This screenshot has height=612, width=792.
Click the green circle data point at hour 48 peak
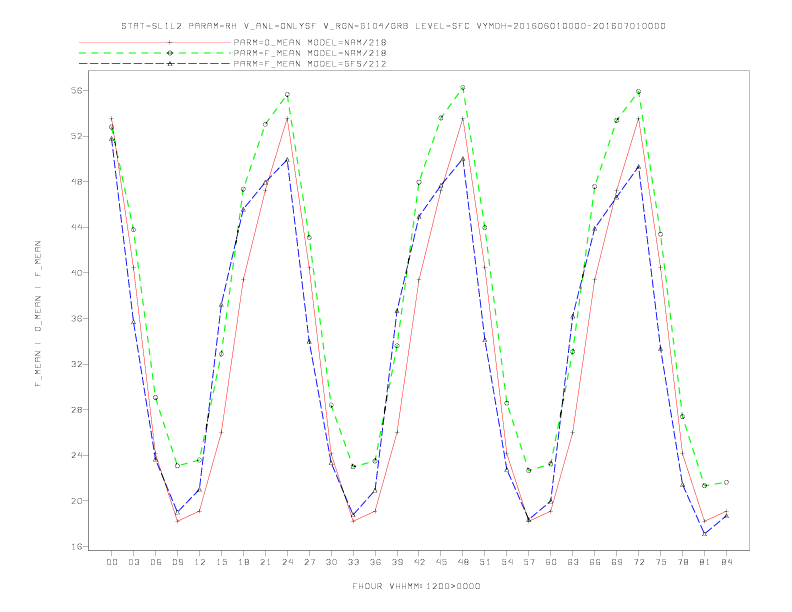[463, 88]
